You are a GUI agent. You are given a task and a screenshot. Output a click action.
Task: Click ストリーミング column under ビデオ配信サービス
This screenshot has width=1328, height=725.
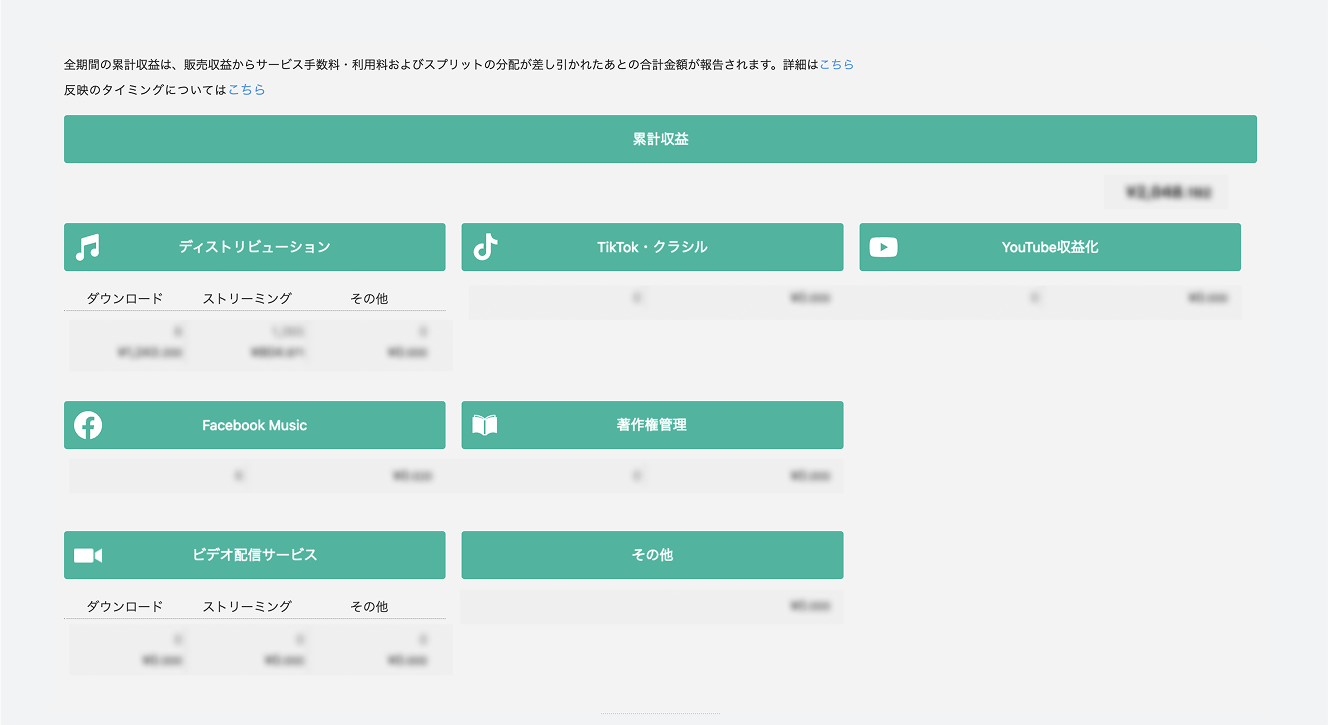pos(247,606)
